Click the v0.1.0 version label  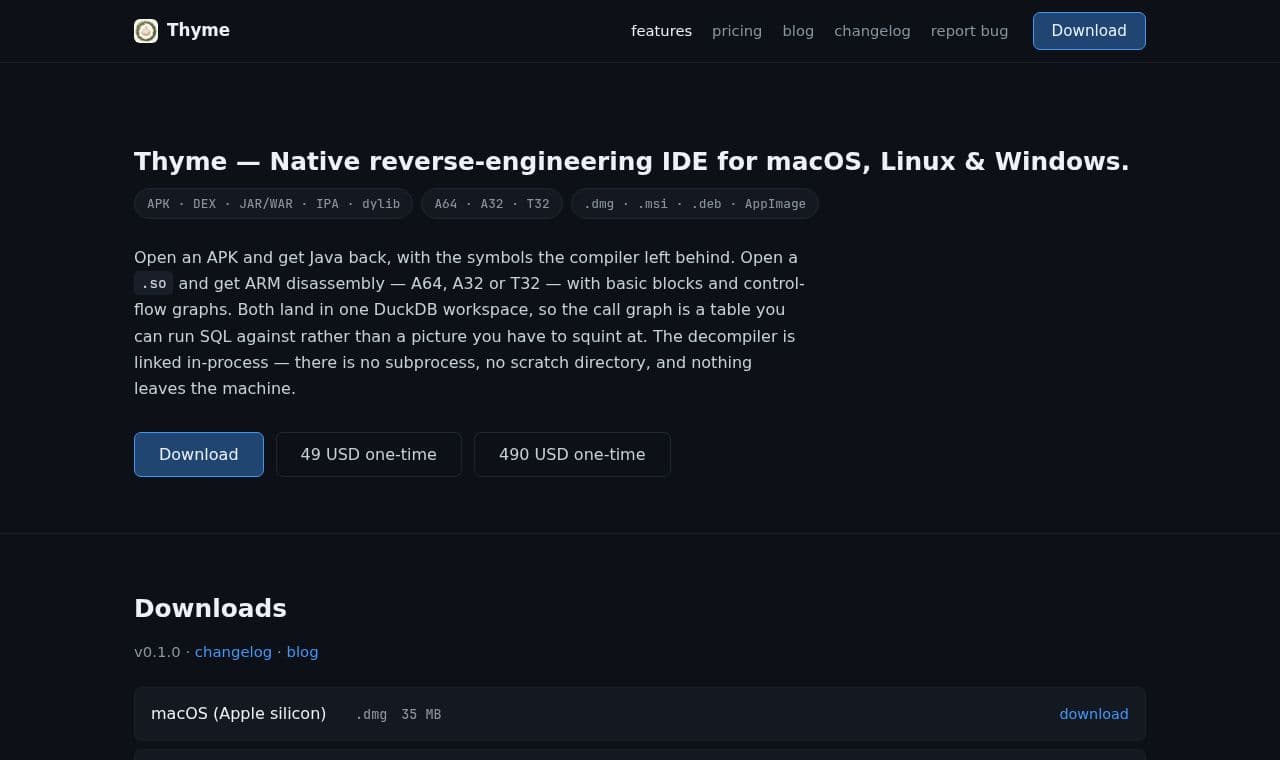tap(157, 652)
